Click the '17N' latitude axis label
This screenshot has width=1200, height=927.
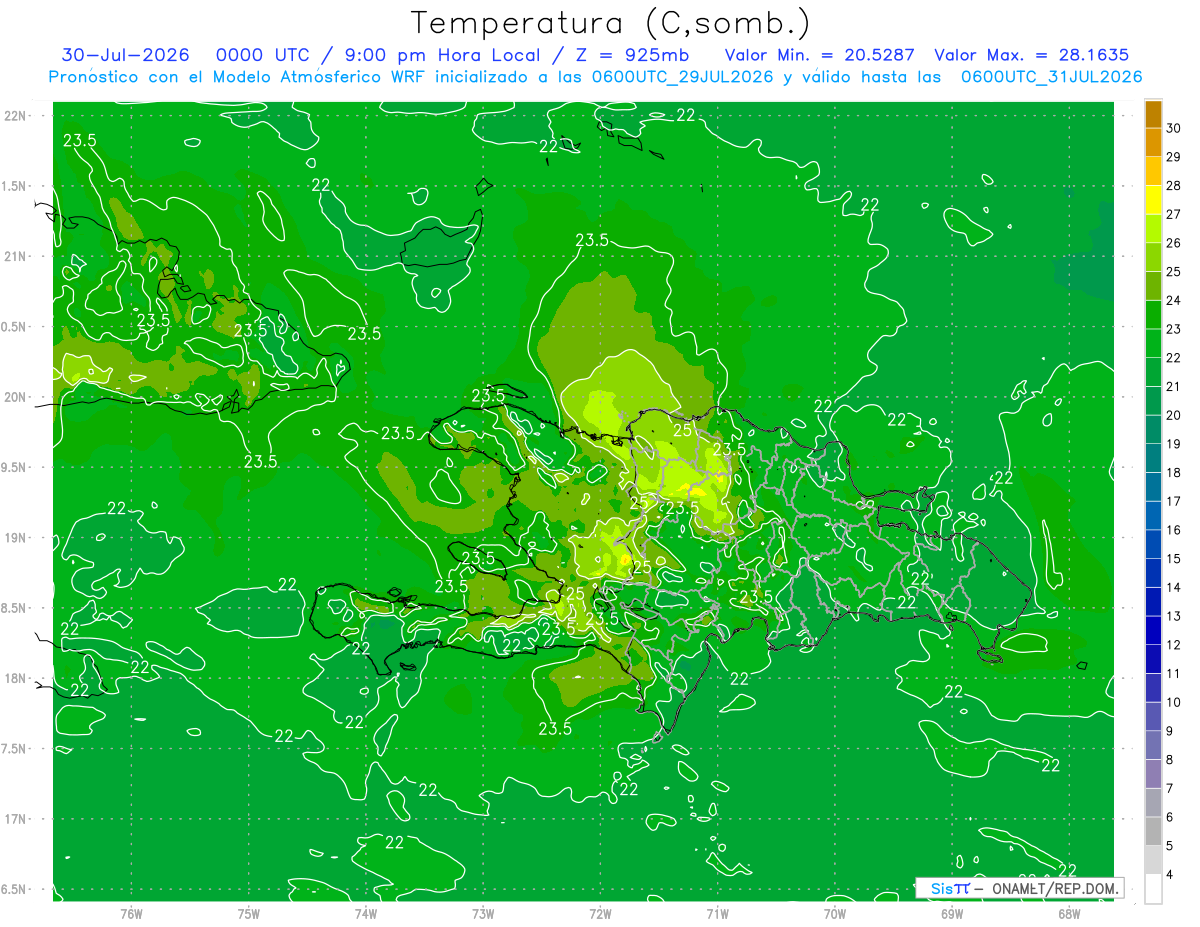17,818
